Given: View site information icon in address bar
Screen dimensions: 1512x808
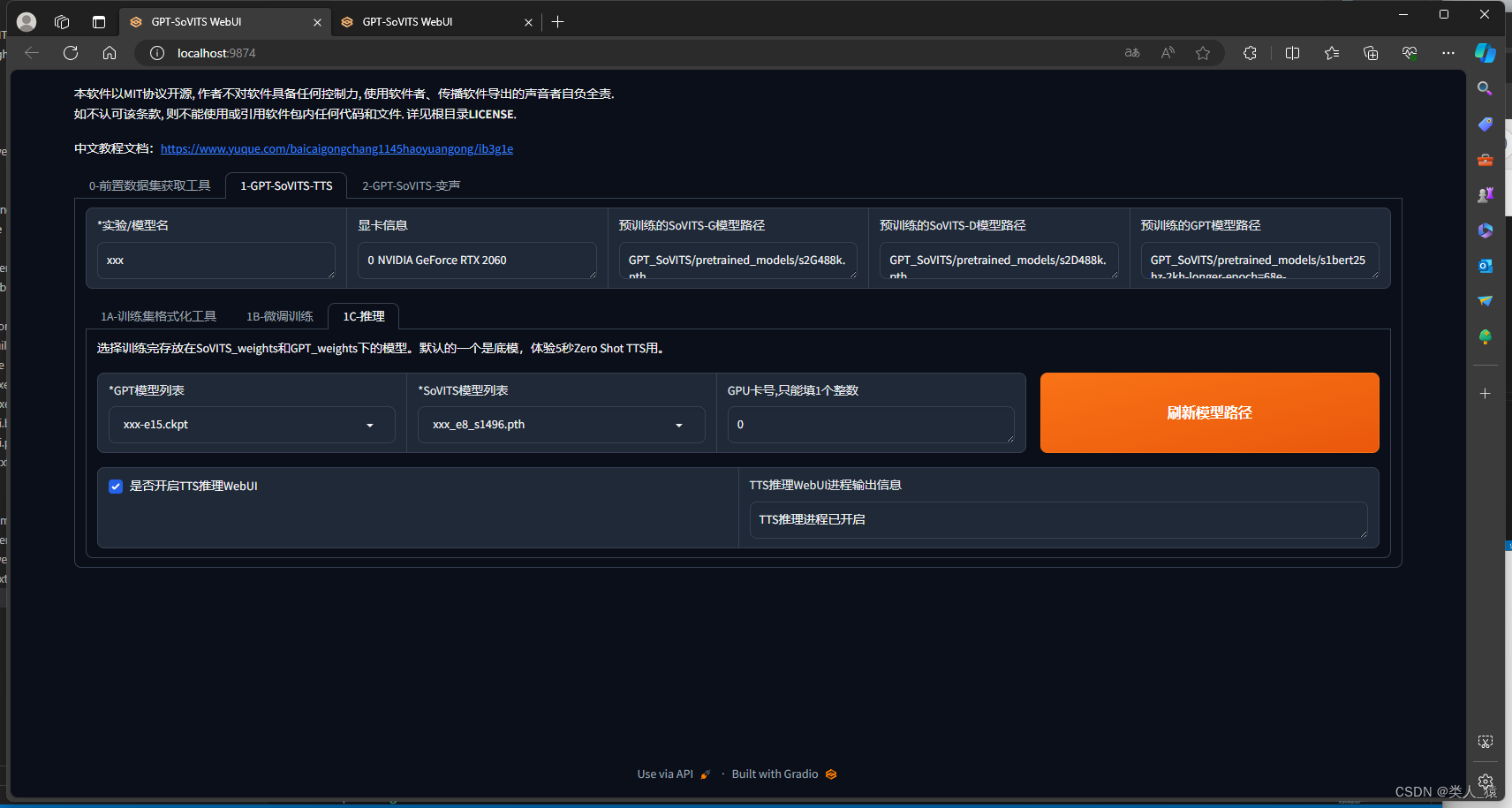Looking at the screenshot, I should click(x=157, y=53).
